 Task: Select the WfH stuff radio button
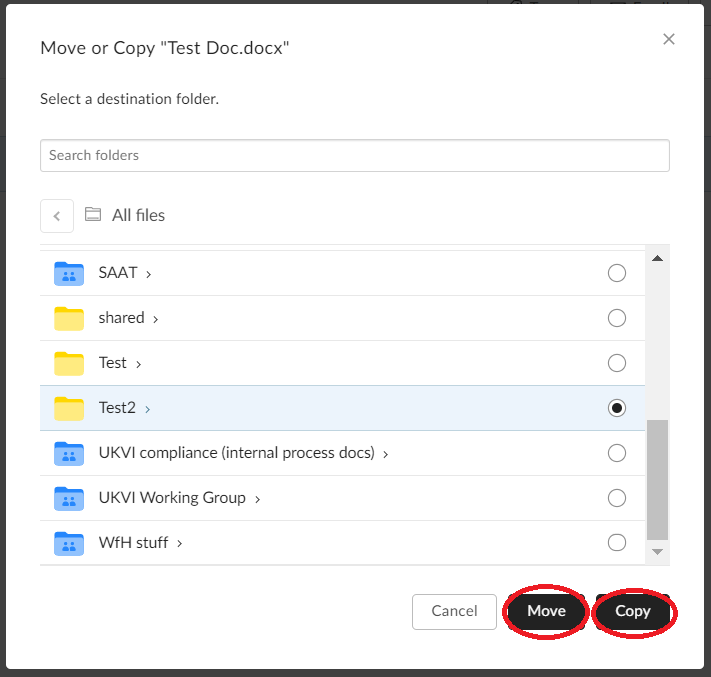[617, 542]
